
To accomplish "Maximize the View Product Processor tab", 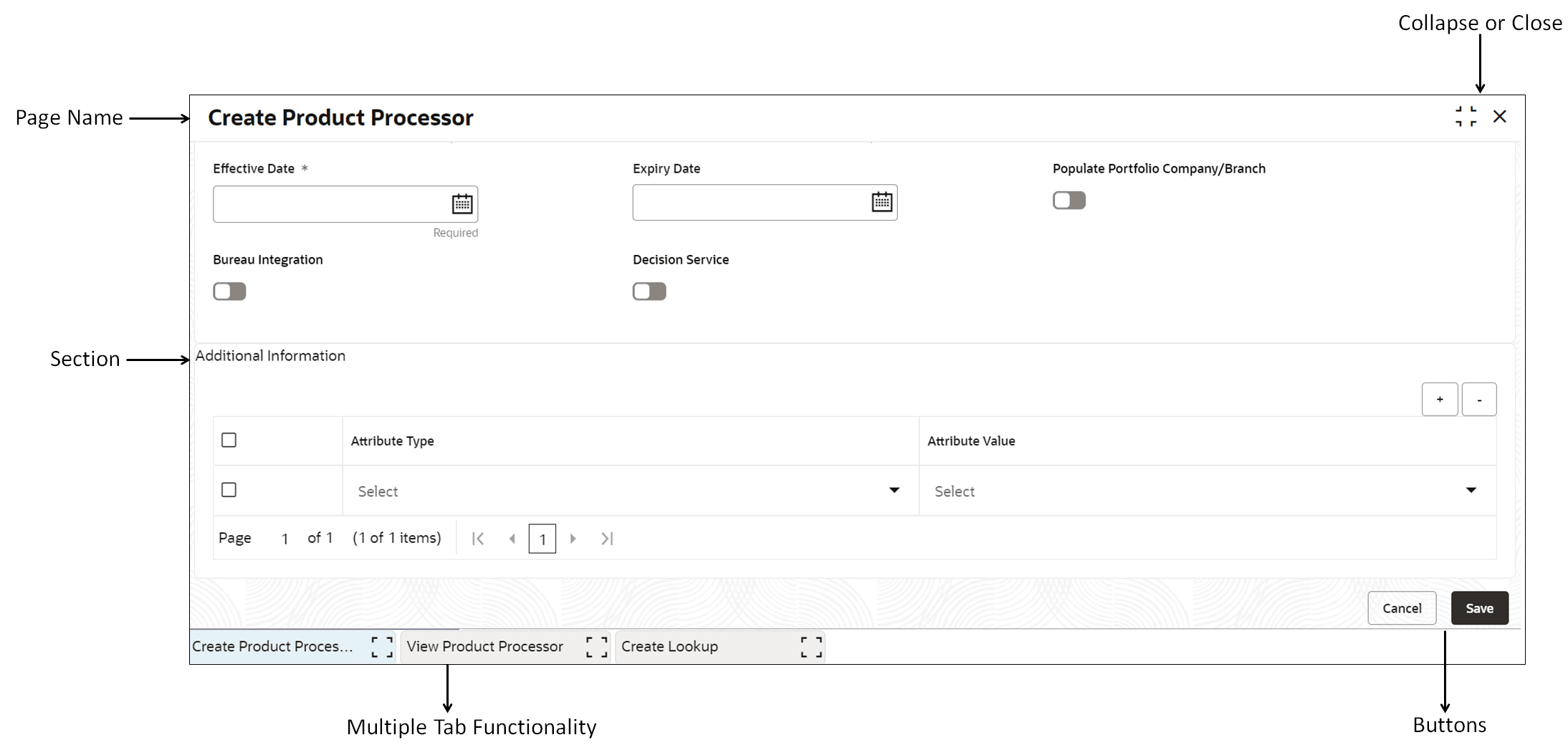I will [596, 646].
